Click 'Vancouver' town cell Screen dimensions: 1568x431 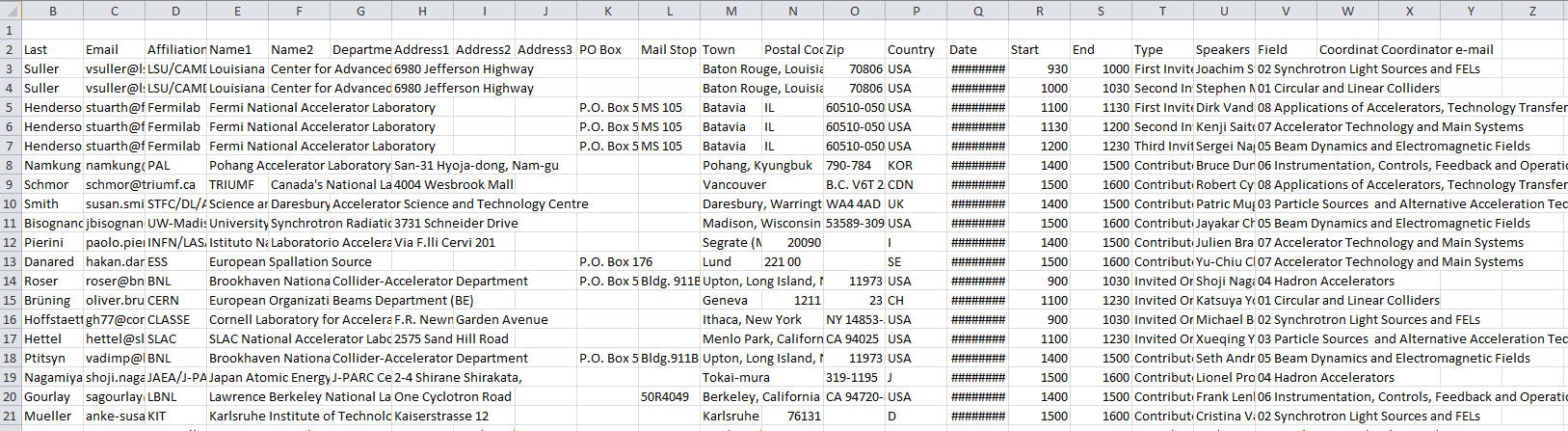(x=731, y=184)
